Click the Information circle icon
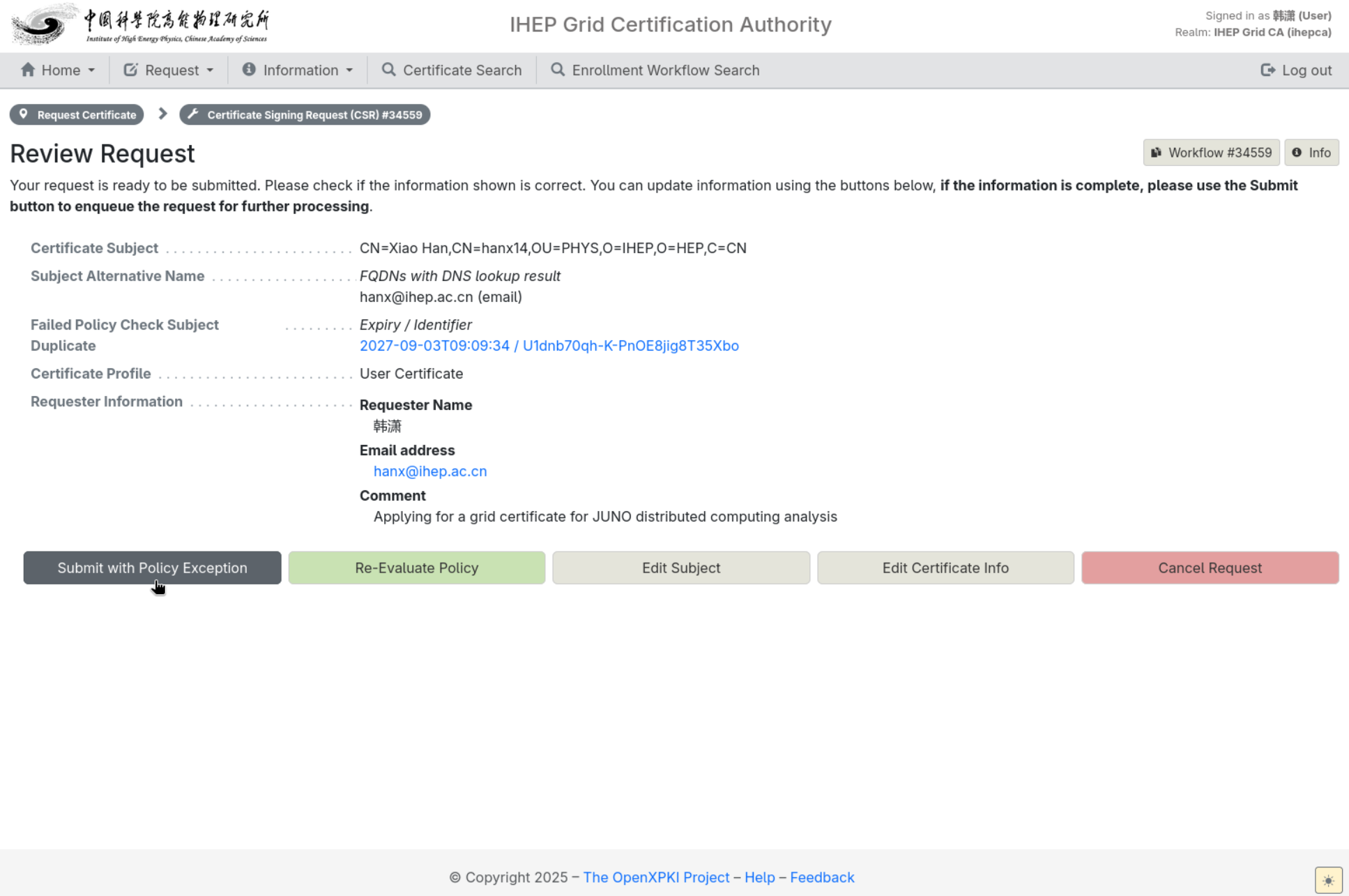The height and width of the screenshot is (896, 1349). pos(249,70)
